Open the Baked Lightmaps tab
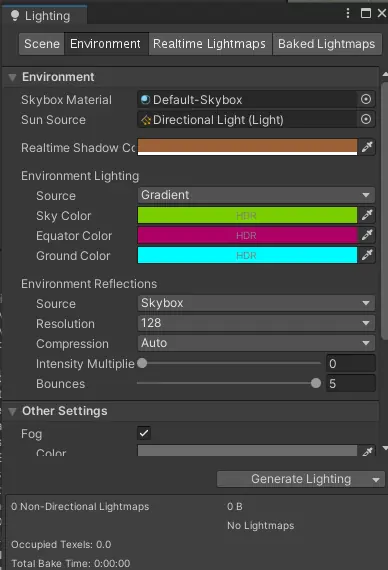 click(x=327, y=44)
